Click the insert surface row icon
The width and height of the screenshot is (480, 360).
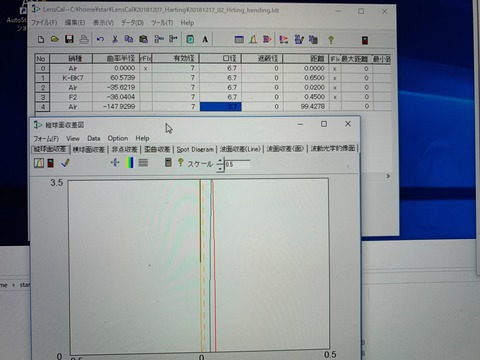pos(159,40)
